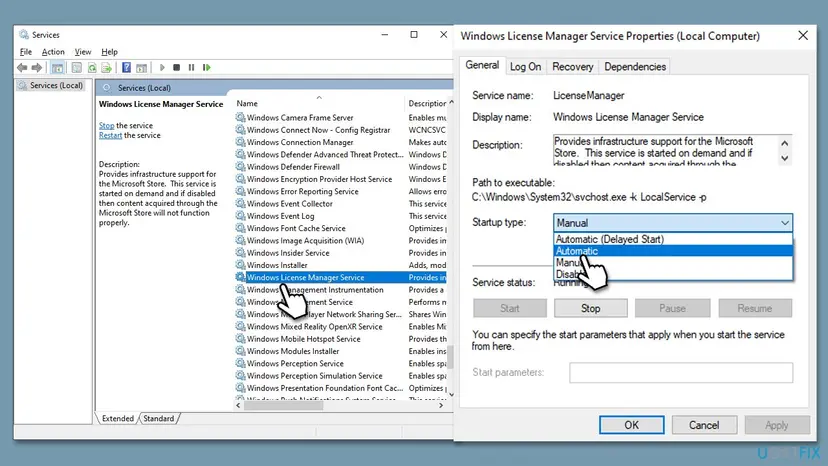
Task: Click the Cancel button
Action: pyautogui.click(x=704, y=425)
